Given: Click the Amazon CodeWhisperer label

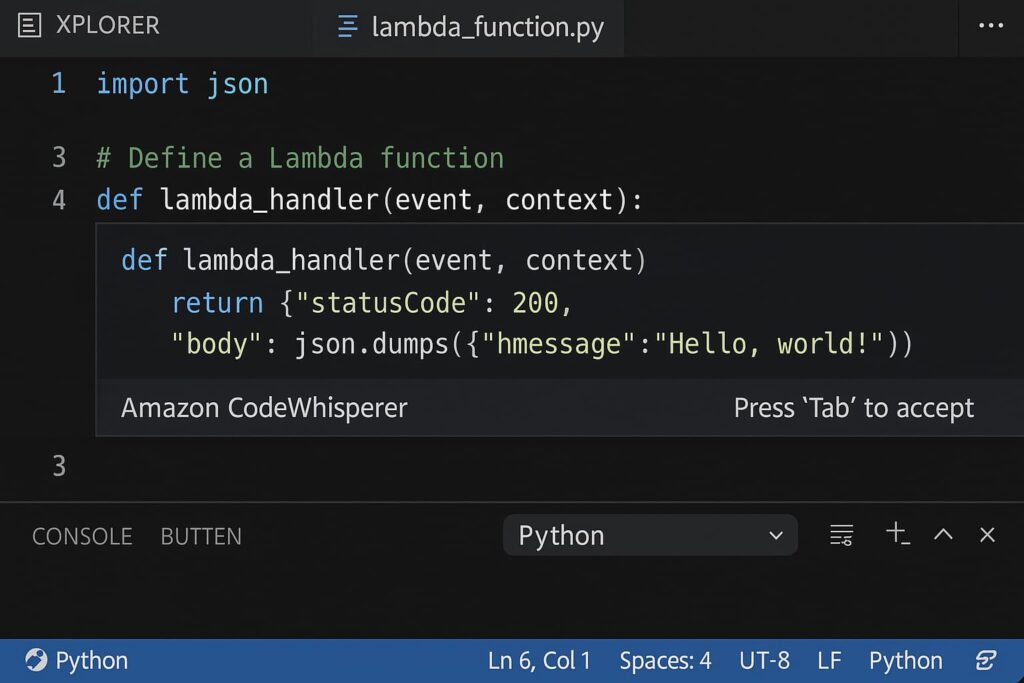Looking at the screenshot, I should pos(264,408).
